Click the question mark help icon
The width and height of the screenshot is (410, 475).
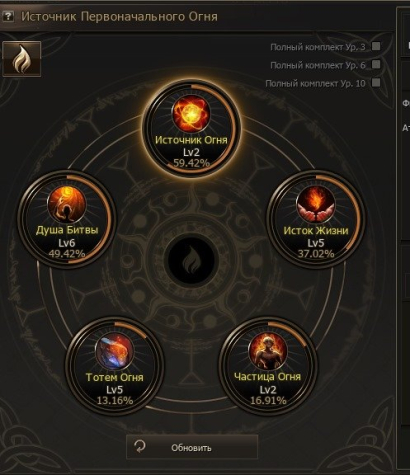(8, 16)
